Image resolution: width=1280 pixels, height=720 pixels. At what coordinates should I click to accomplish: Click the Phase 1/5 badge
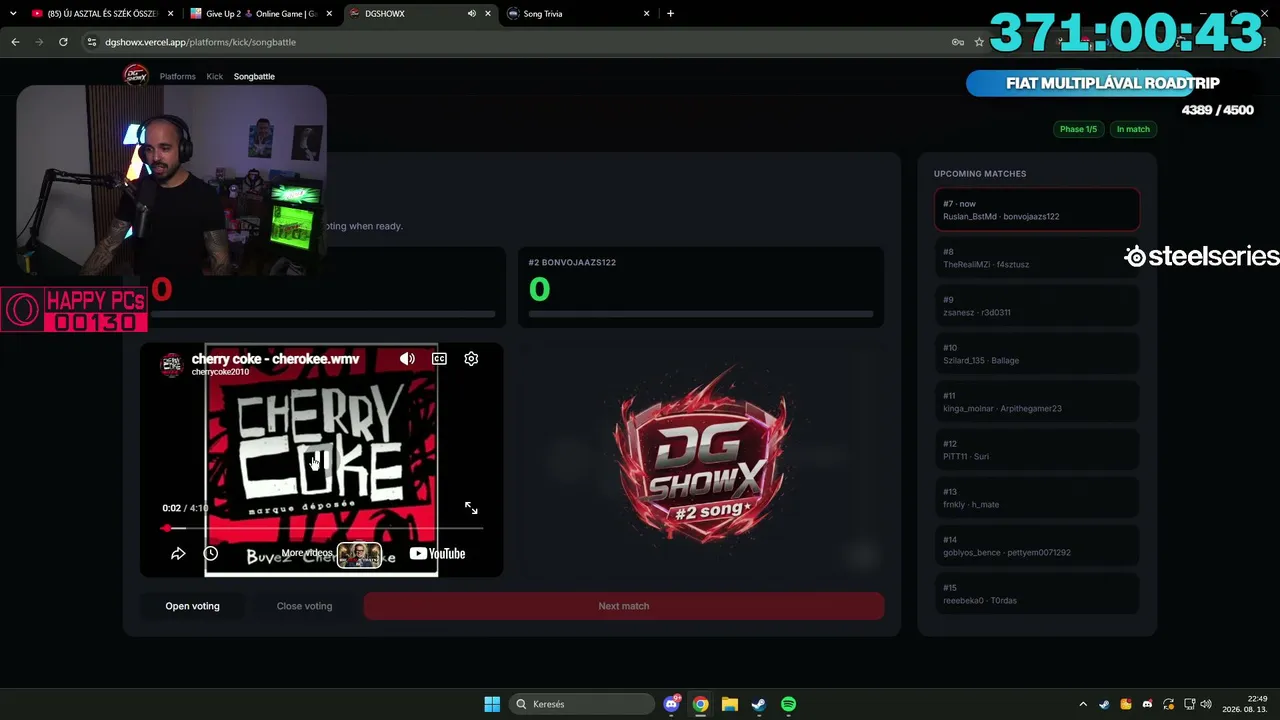tap(1078, 129)
